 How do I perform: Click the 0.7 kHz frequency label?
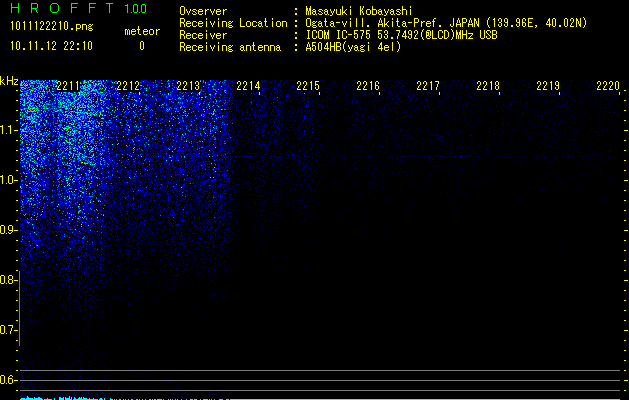8,330
